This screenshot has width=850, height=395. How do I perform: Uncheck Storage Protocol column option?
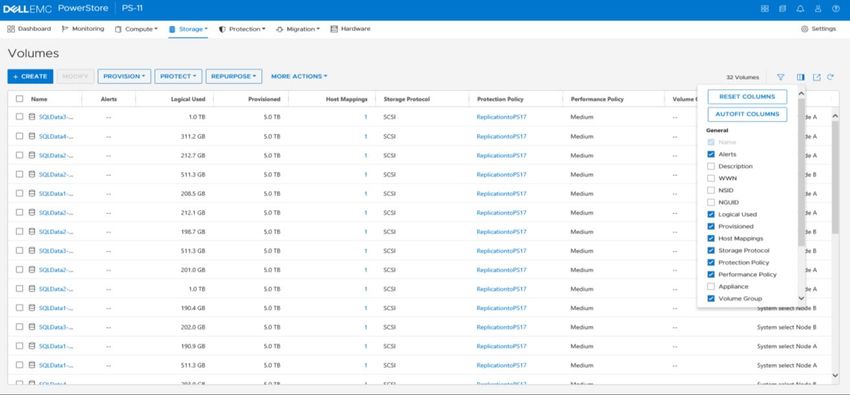[711, 250]
